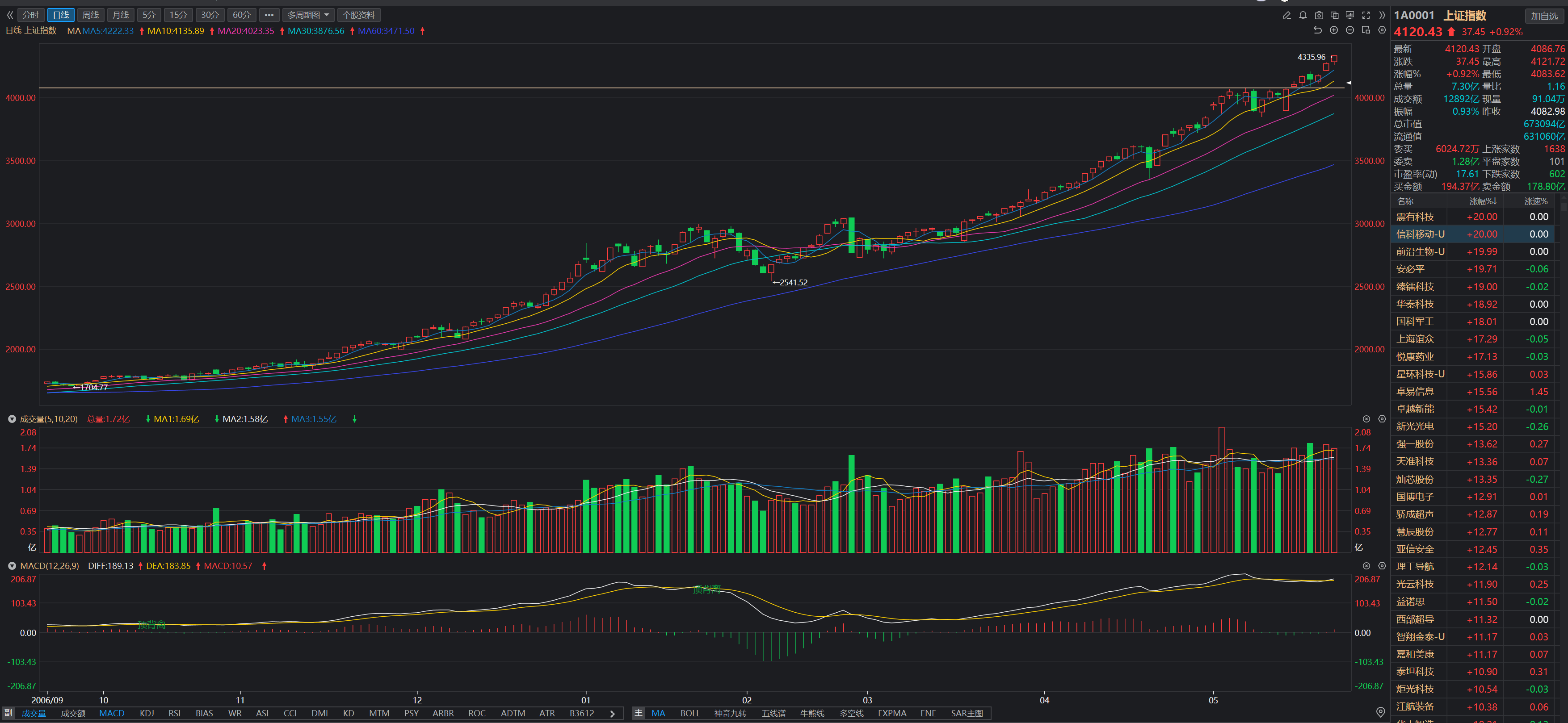Open the 个股资料 button
This screenshot has height=723, width=1568.
point(358,15)
